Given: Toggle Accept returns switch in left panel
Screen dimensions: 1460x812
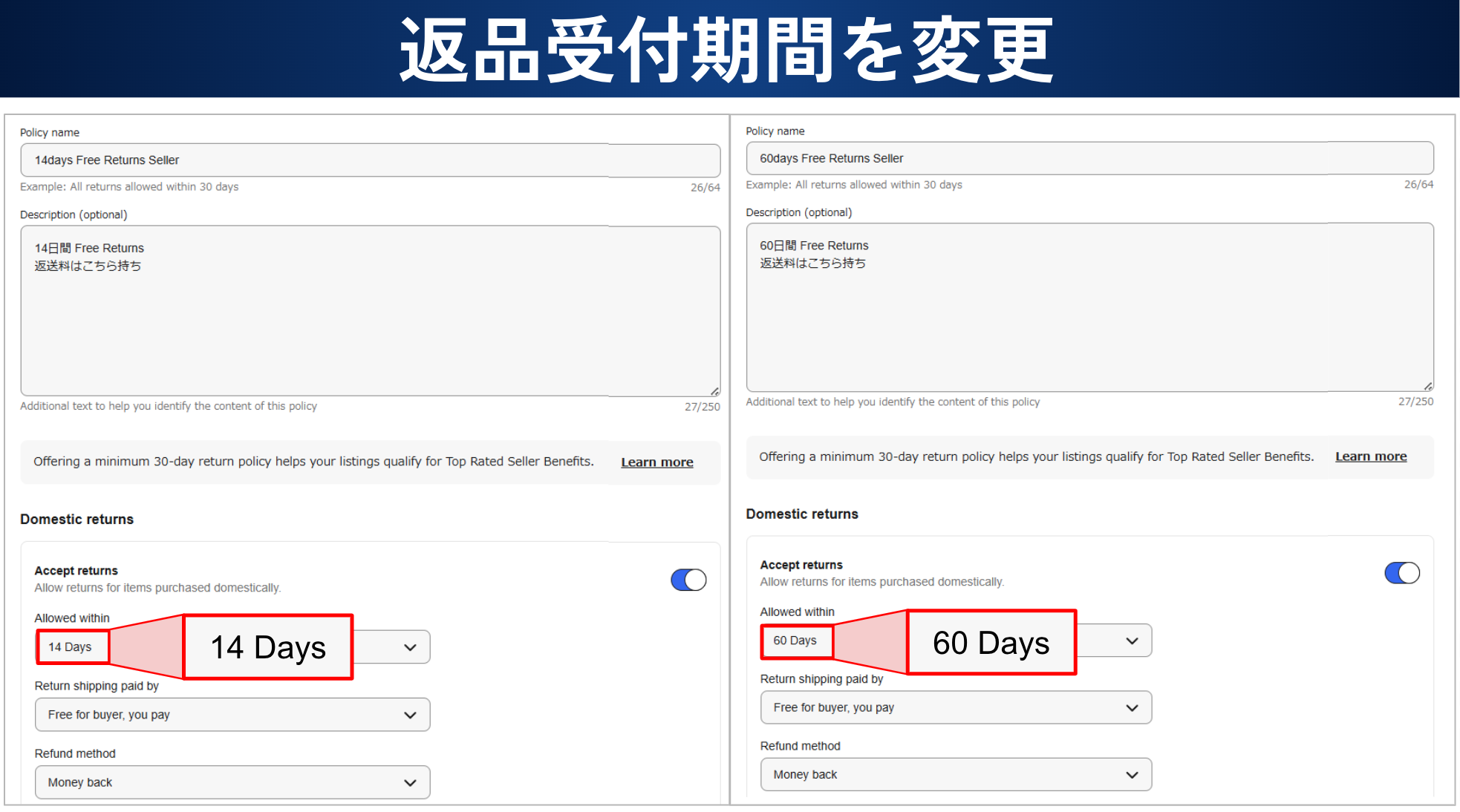Looking at the screenshot, I should (x=688, y=580).
